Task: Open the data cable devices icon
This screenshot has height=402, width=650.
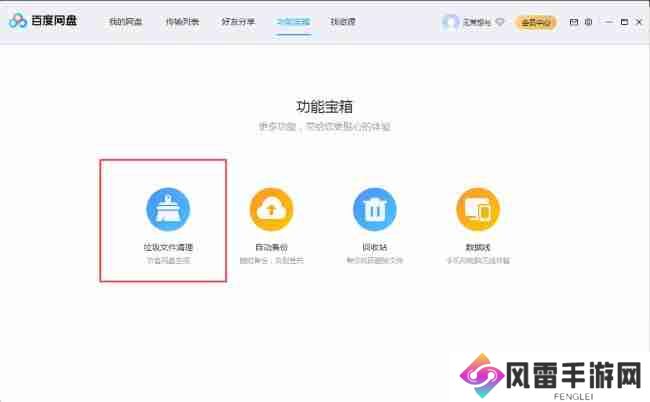Action: [x=478, y=209]
